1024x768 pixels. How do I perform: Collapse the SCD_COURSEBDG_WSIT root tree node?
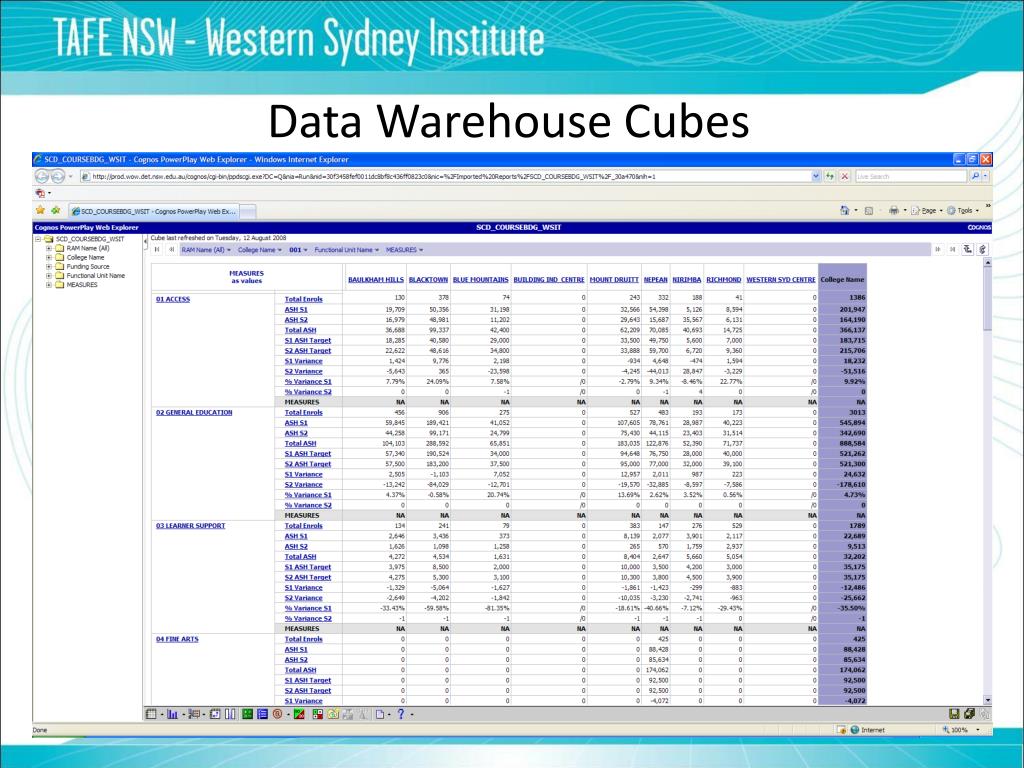(38, 239)
